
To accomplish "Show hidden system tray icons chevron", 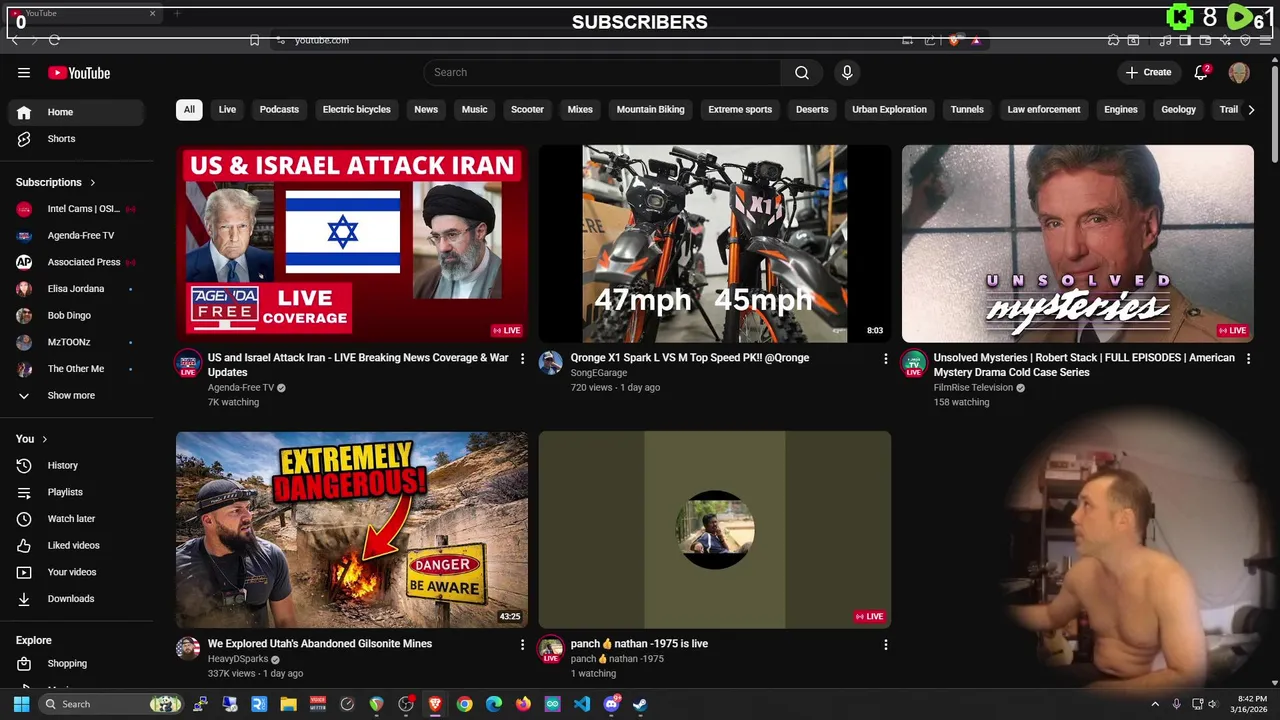I will coord(1155,704).
